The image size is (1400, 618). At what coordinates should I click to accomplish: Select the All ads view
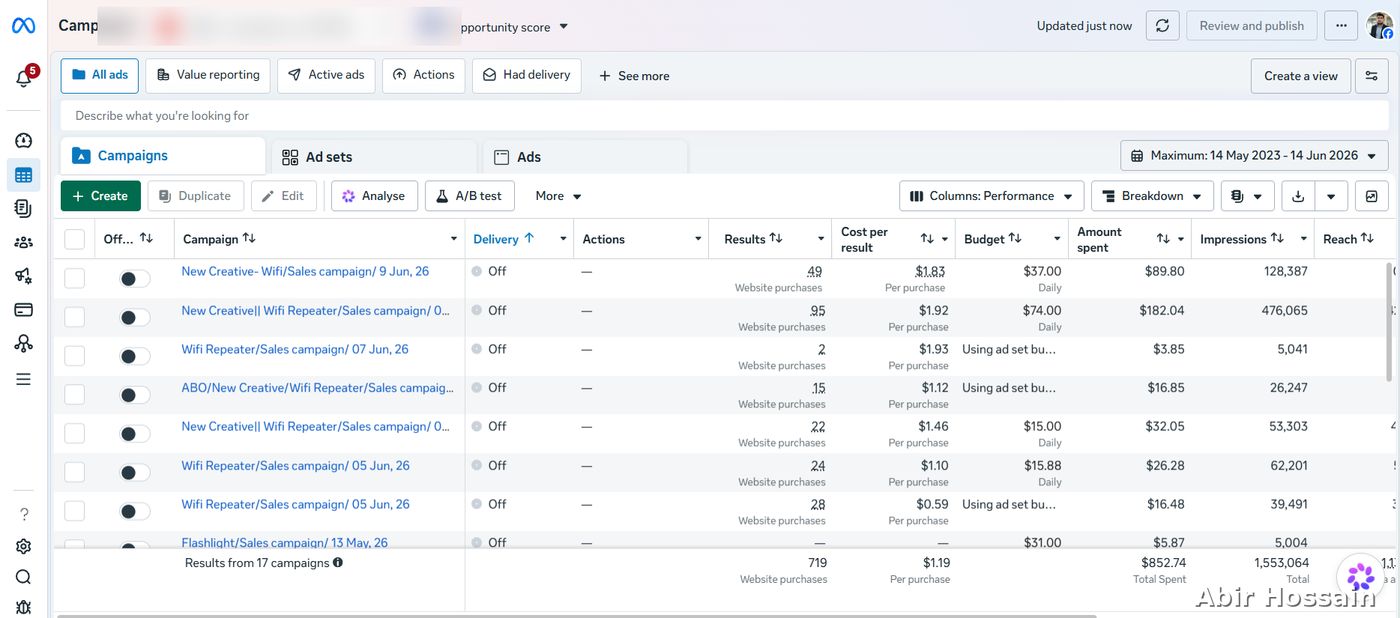(100, 75)
